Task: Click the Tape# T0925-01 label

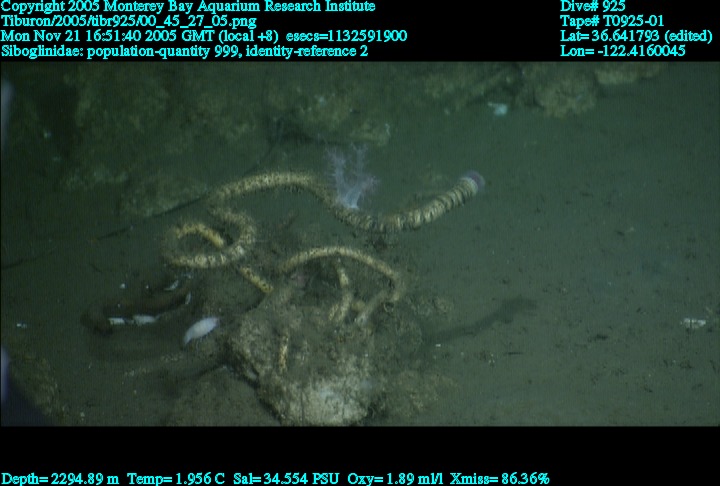Action: (x=612, y=21)
